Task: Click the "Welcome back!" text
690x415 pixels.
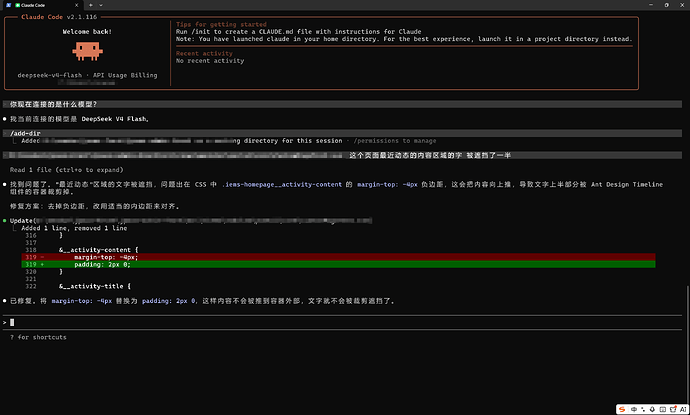Action: [87, 32]
